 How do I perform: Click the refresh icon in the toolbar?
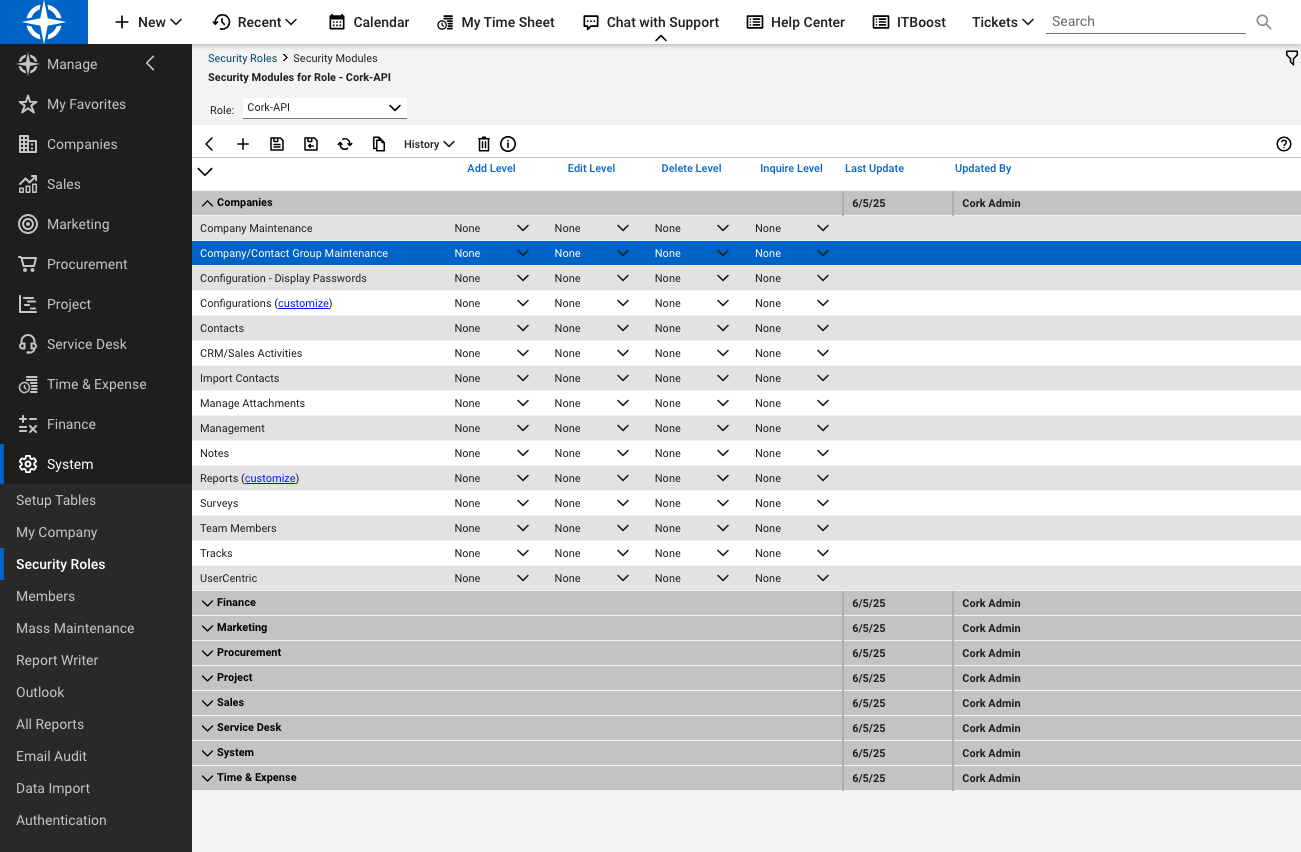(x=345, y=144)
